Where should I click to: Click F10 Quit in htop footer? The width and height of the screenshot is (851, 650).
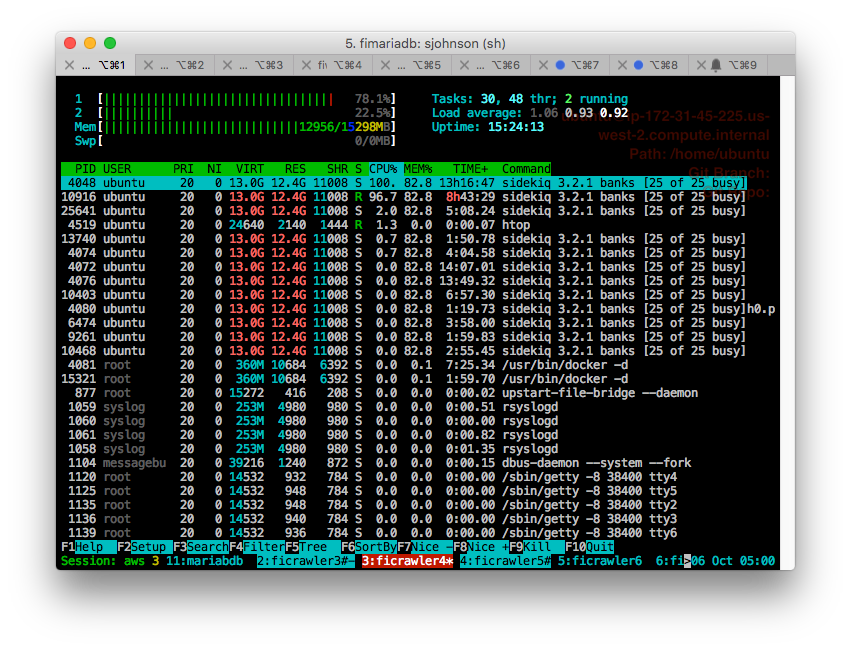[589, 546]
